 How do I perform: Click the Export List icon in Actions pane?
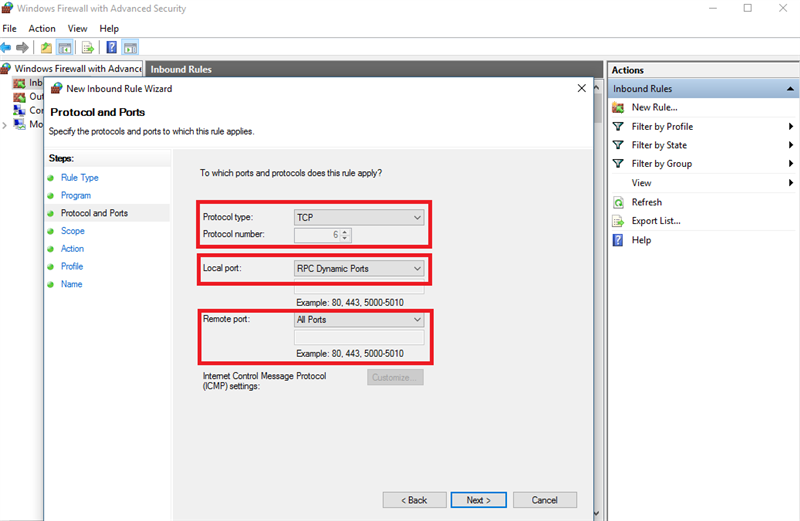click(x=619, y=221)
